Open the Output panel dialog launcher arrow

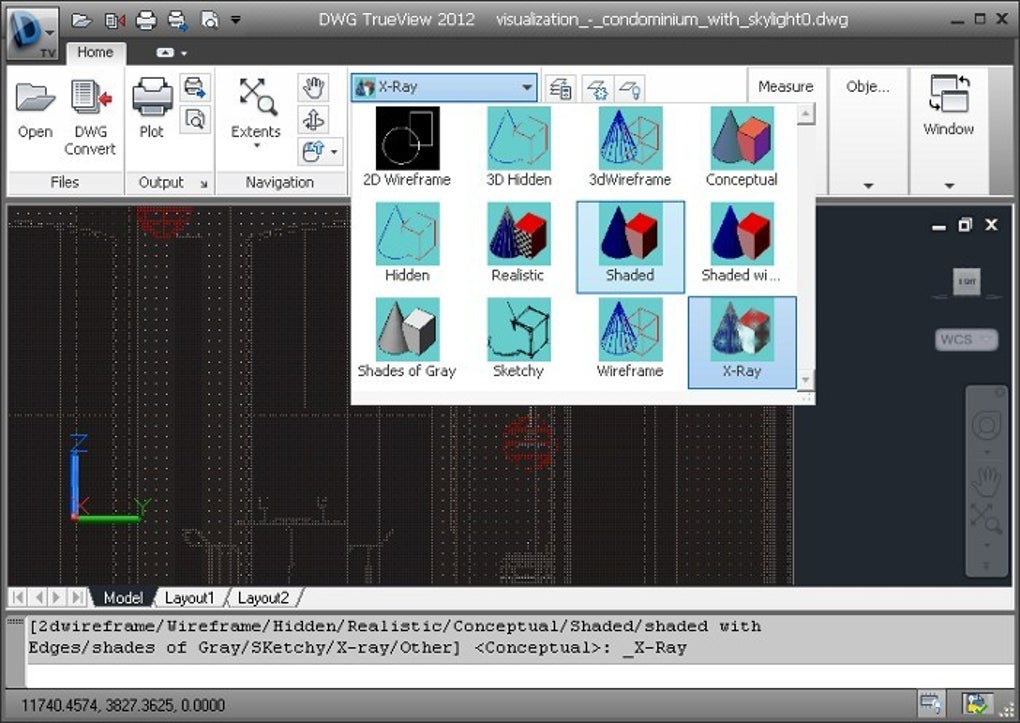(204, 184)
